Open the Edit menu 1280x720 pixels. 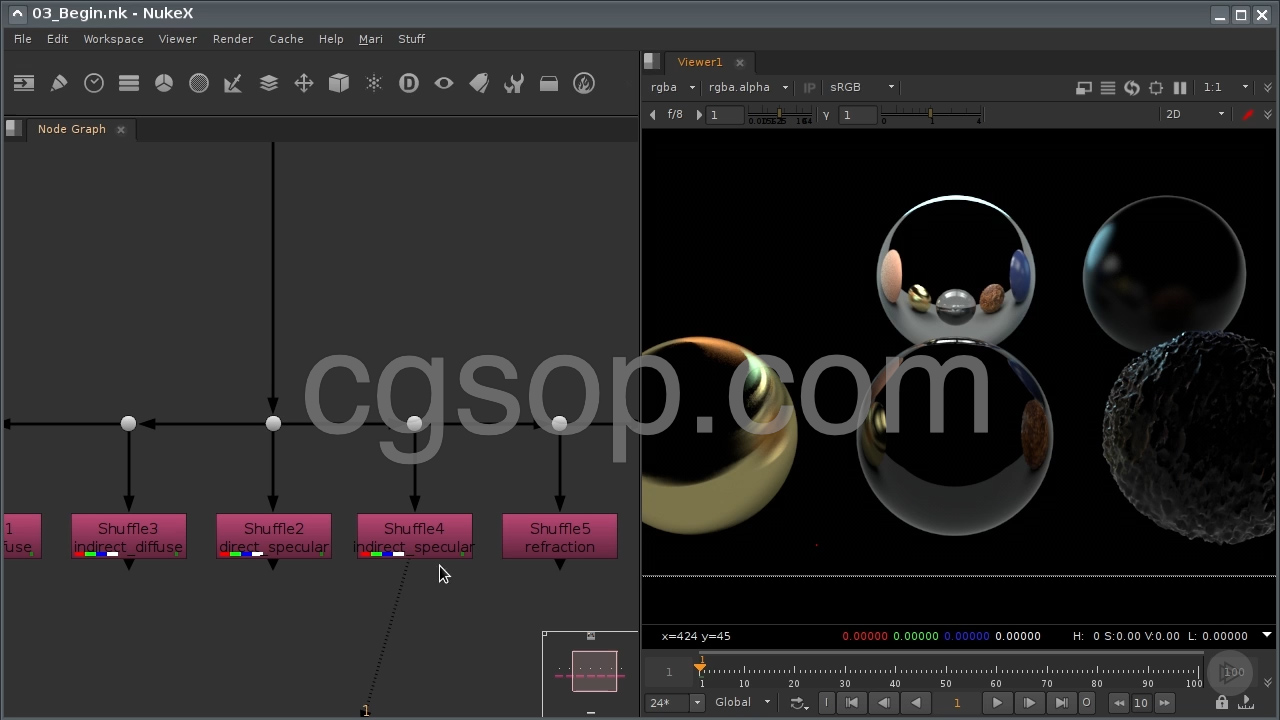(x=57, y=39)
